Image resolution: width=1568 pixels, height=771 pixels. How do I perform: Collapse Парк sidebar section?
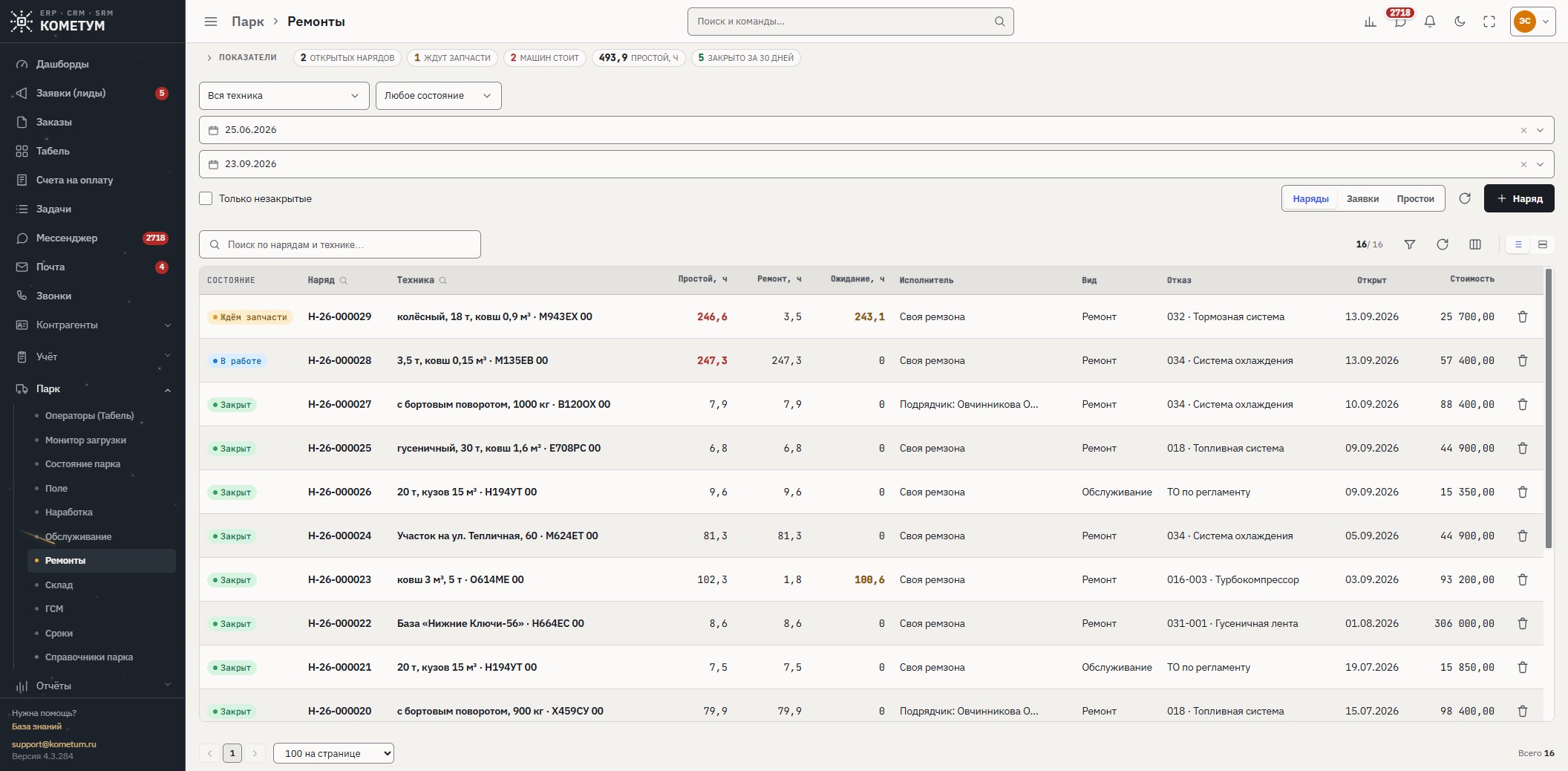(93, 388)
